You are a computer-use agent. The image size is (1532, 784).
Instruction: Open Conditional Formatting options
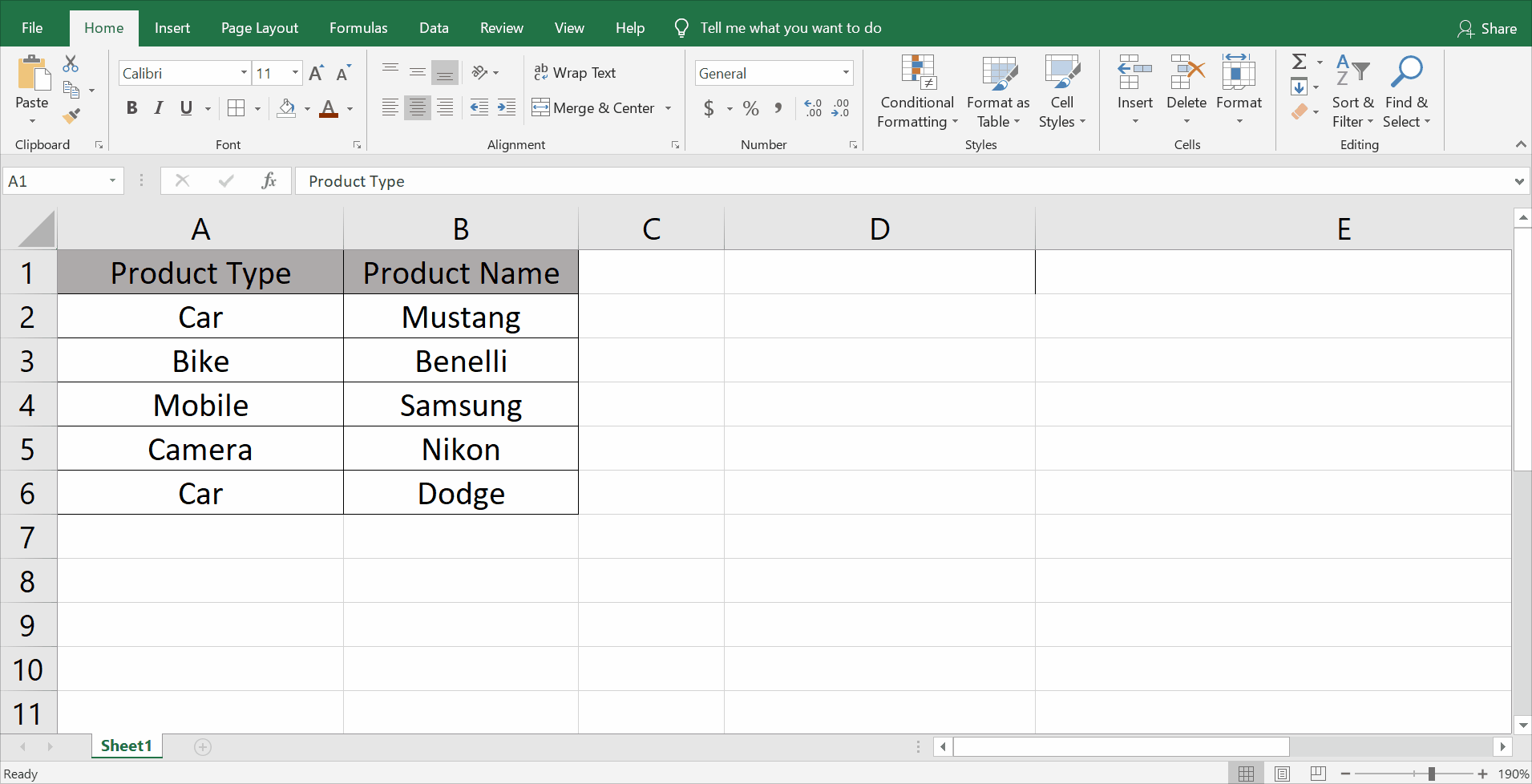coord(916,91)
